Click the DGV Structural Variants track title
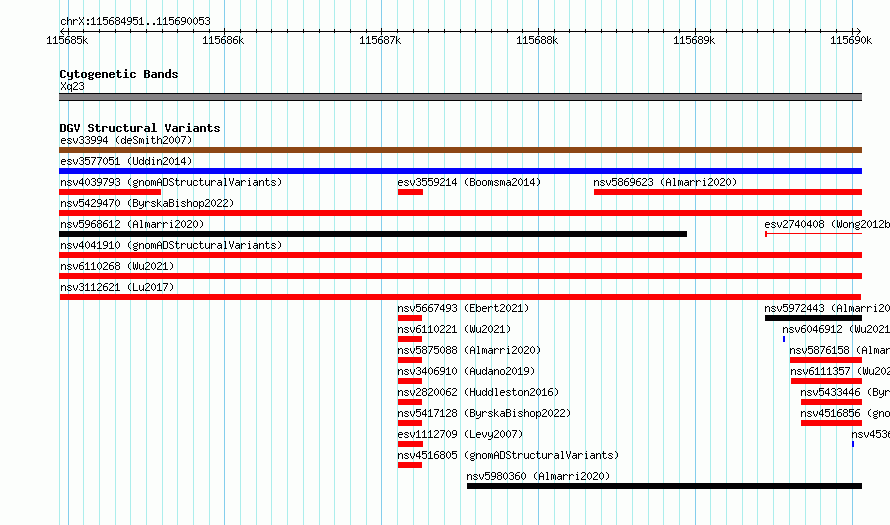 [x=140, y=128]
